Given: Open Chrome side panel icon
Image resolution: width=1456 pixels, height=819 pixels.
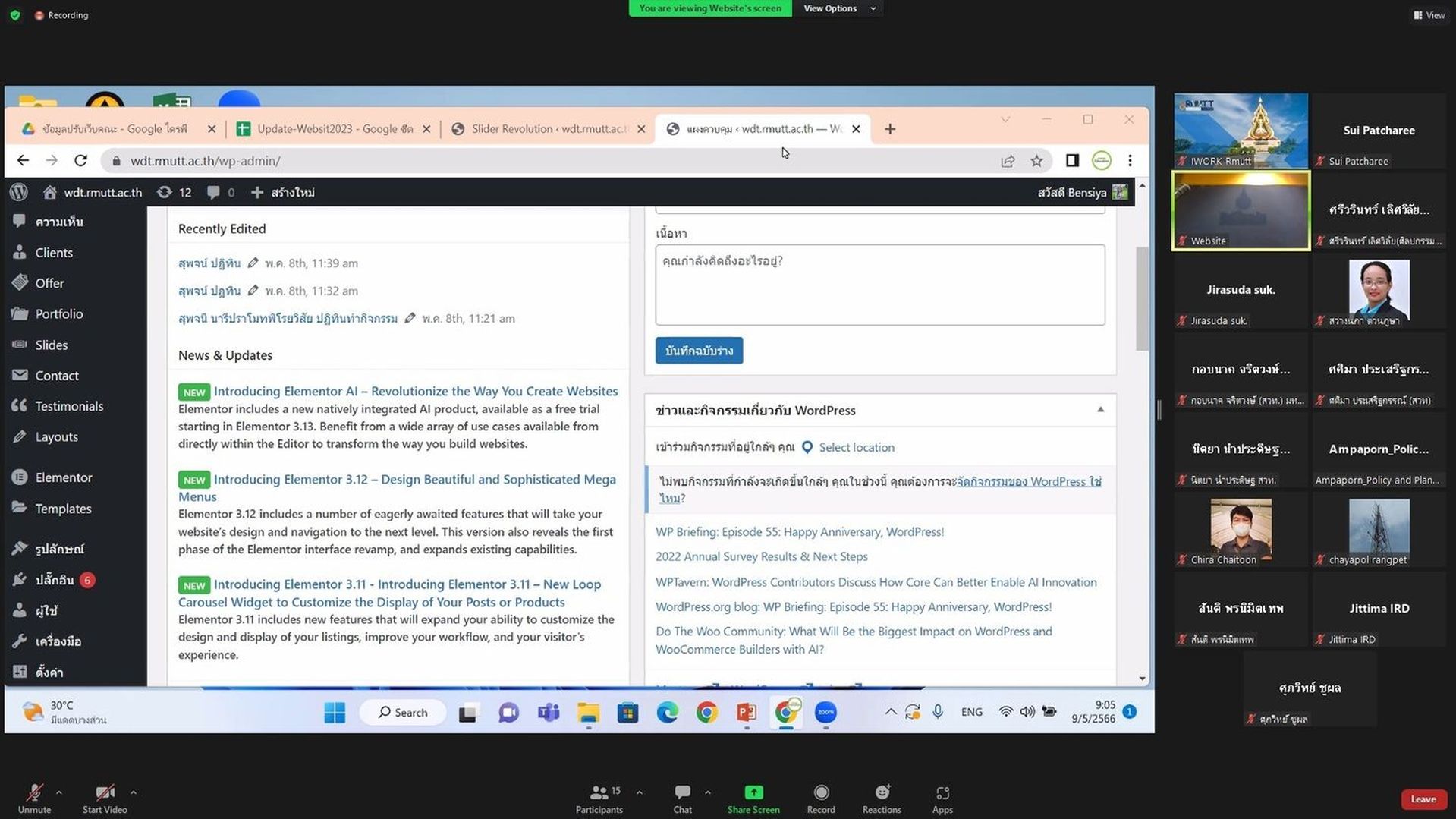Looking at the screenshot, I should pyautogui.click(x=1072, y=160).
